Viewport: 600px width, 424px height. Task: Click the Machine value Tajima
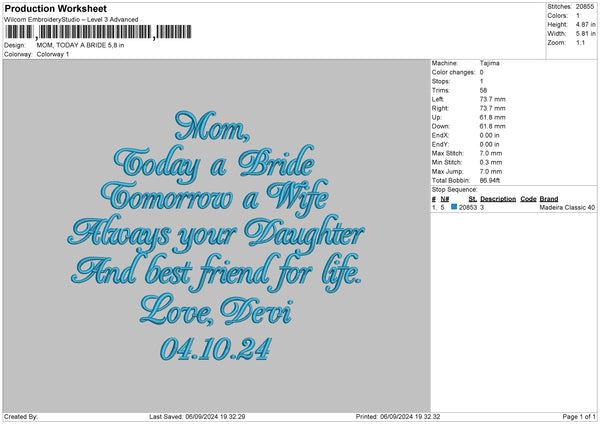point(489,63)
